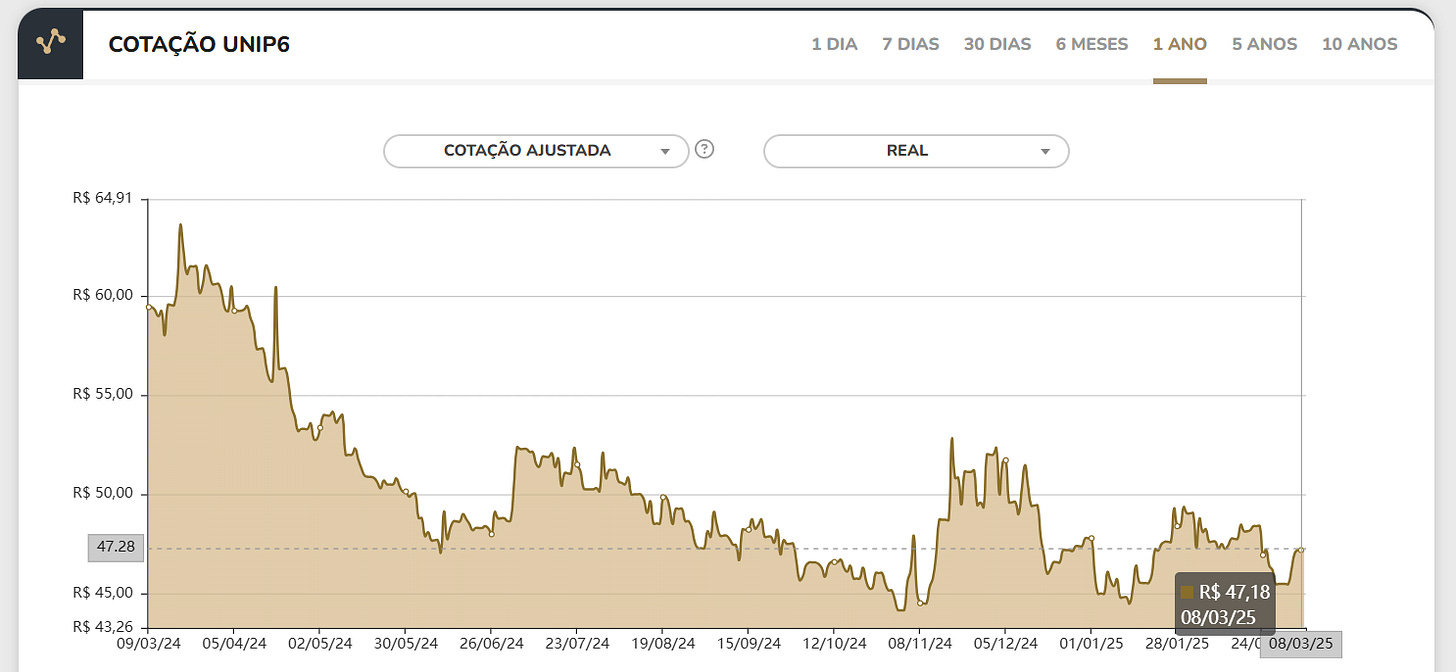Viewport: 1456px width, 672px height.
Task: Click the 15/09/24 date label
Action: (749, 644)
